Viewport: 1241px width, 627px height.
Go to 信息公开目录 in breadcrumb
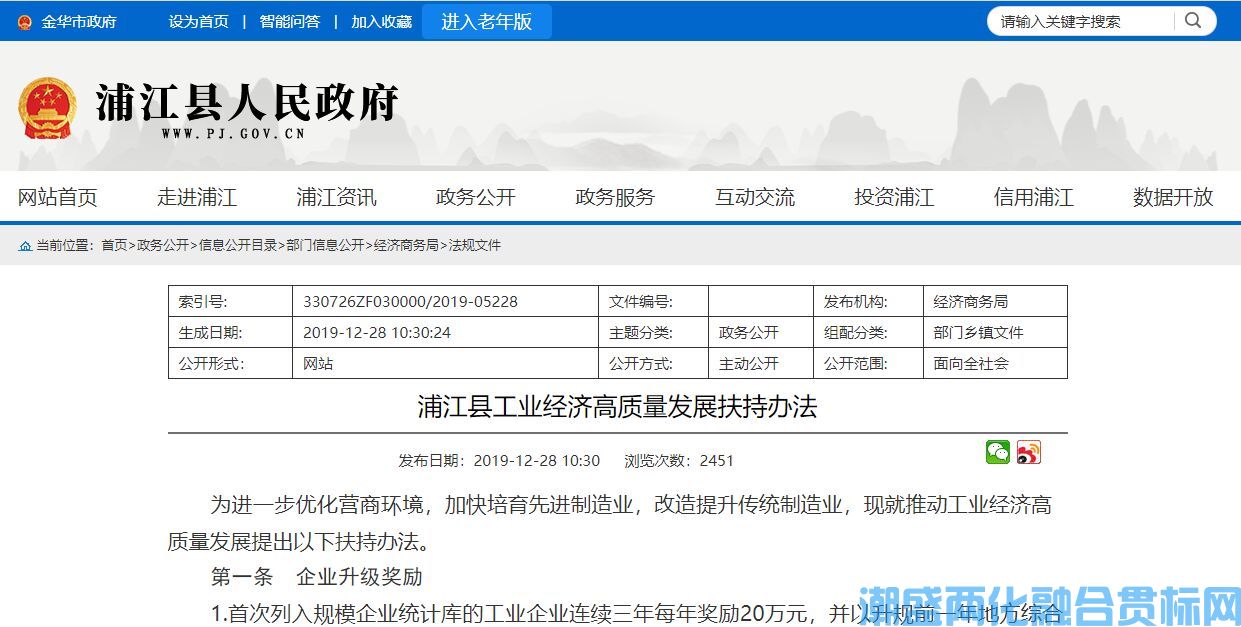click(x=238, y=245)
